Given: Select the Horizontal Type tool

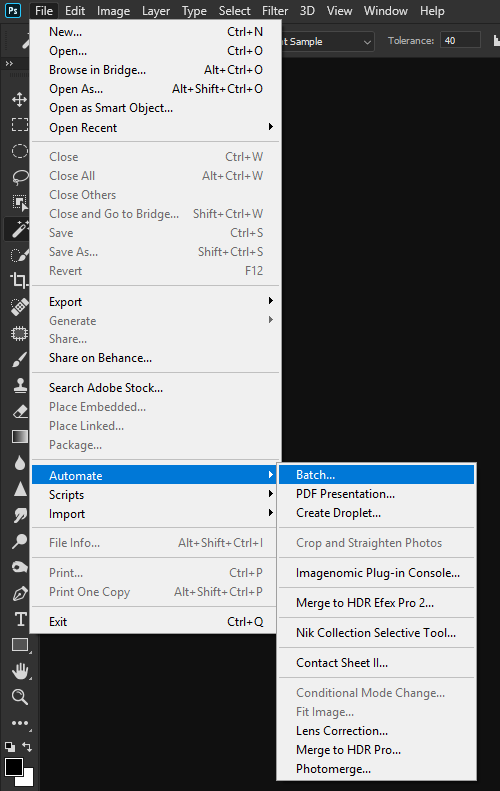Looking at the screenshot, I should 20,619.
